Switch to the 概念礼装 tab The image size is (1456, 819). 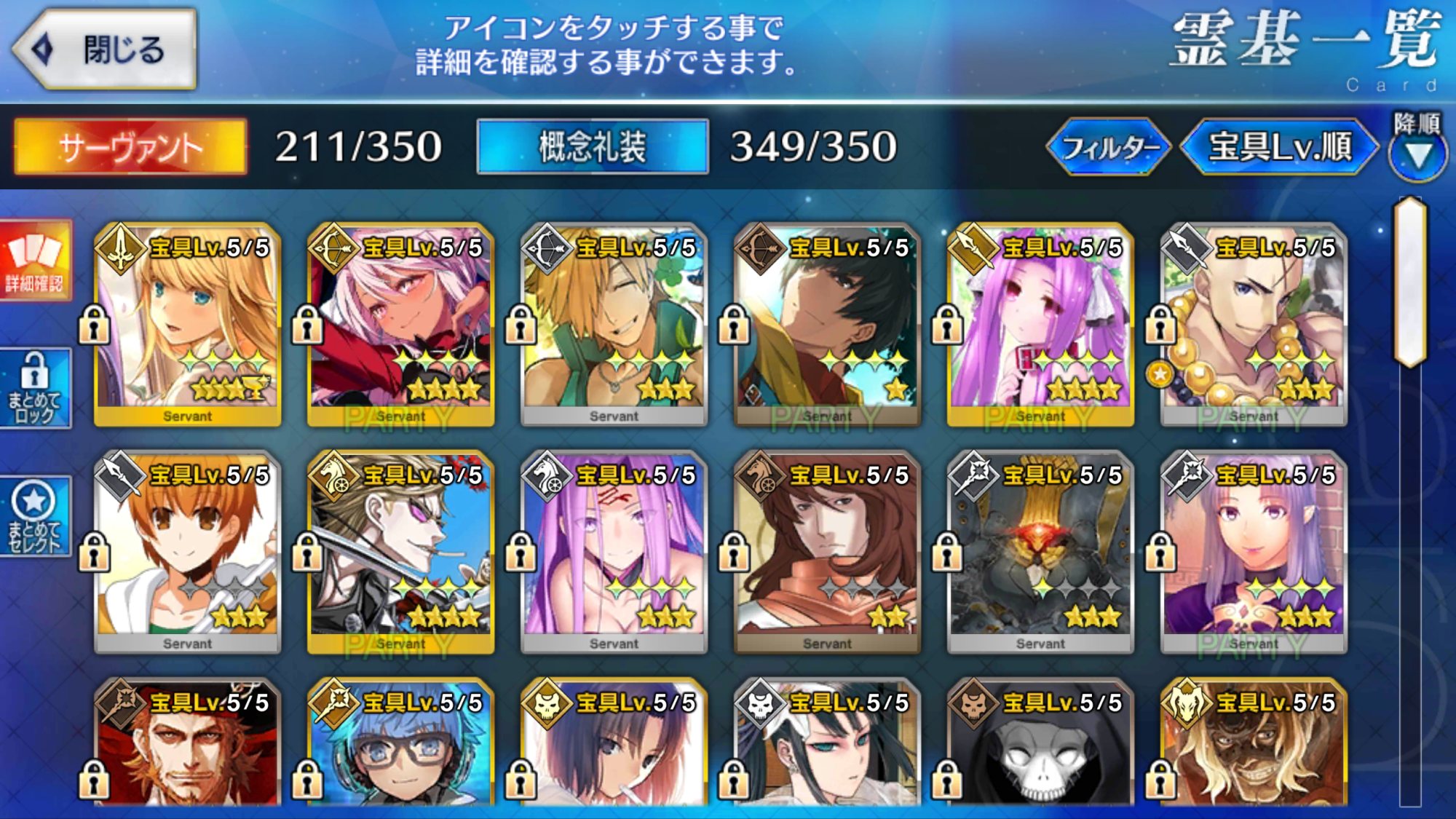pos(593,147)
